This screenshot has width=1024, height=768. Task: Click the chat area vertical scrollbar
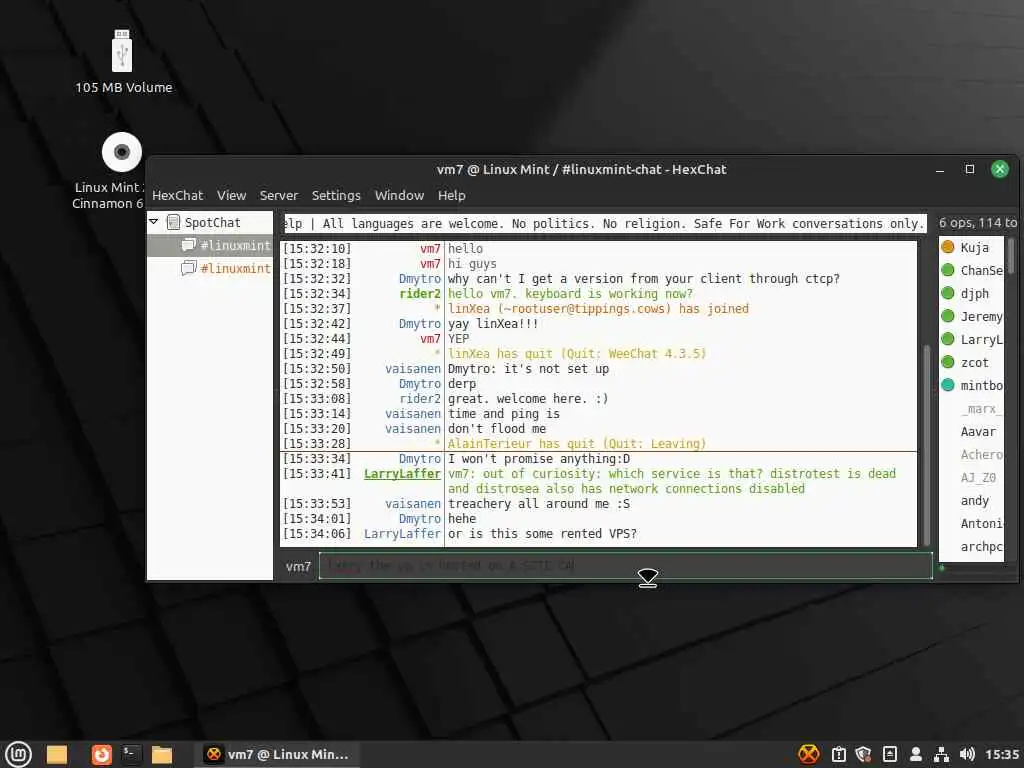(x=926, y=444)
